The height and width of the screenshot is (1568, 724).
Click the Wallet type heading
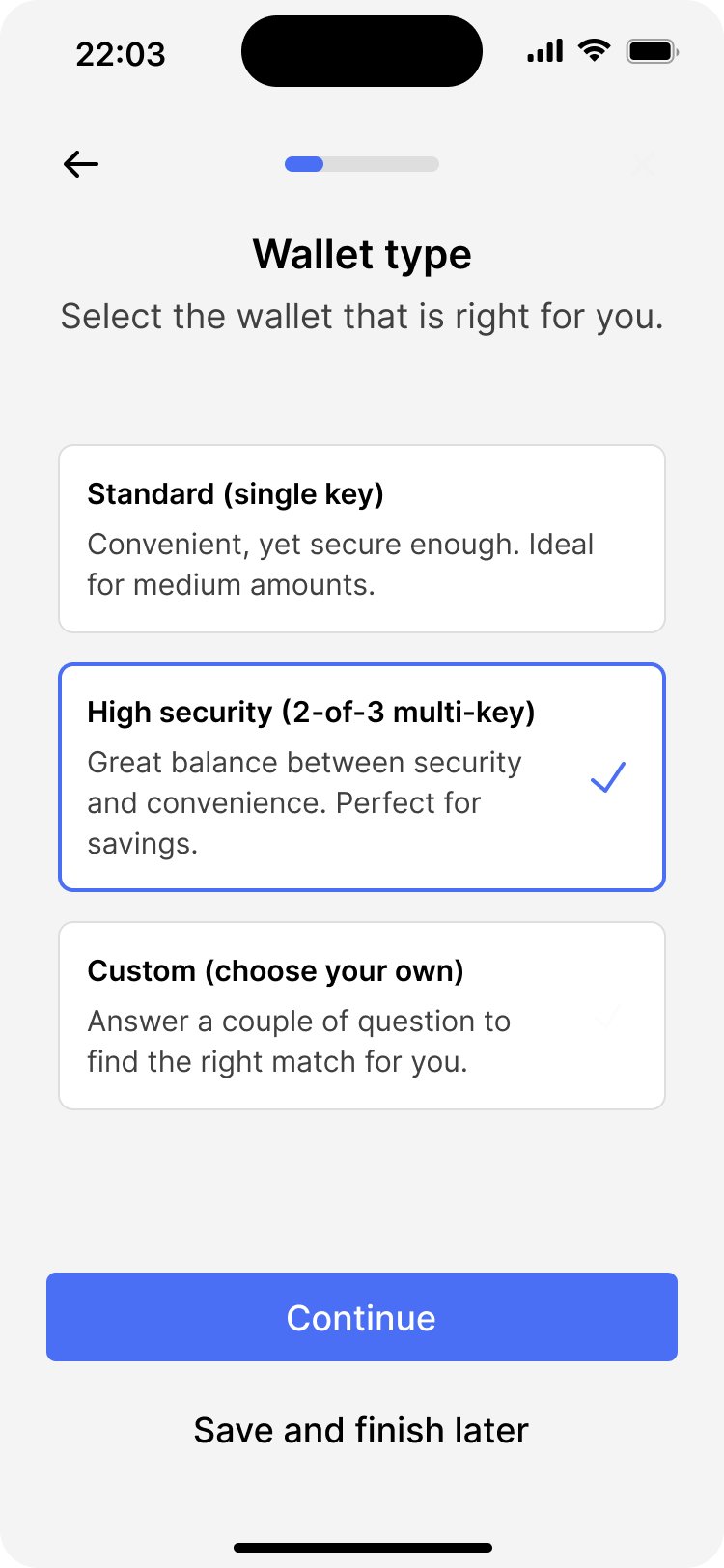click(x=362, y=255)
